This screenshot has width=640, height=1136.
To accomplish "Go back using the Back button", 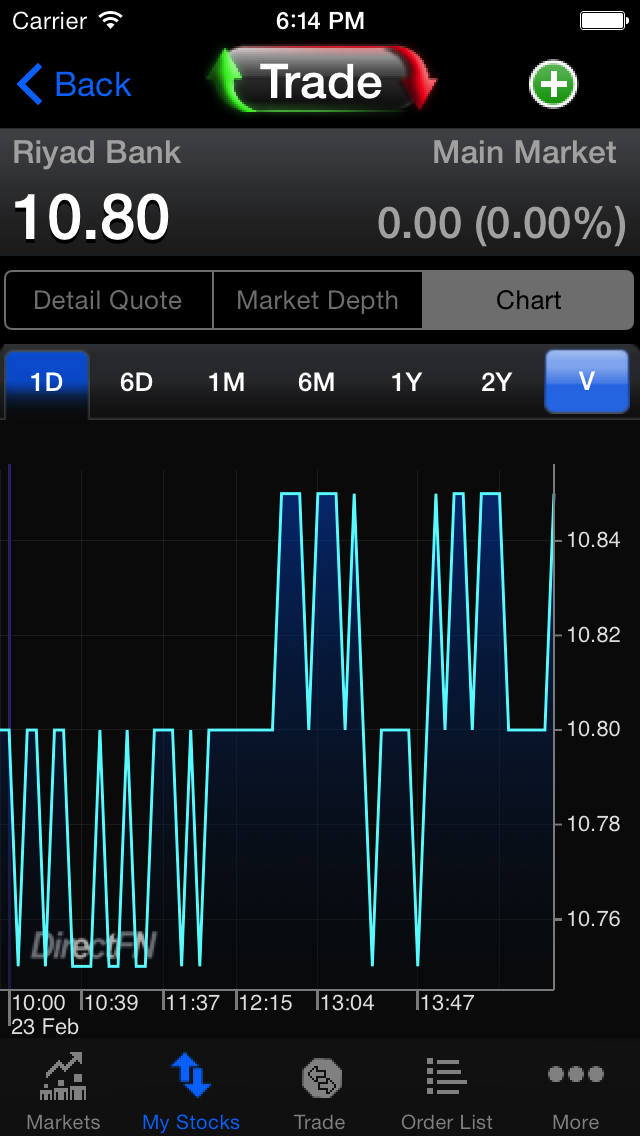I will 74,84.
